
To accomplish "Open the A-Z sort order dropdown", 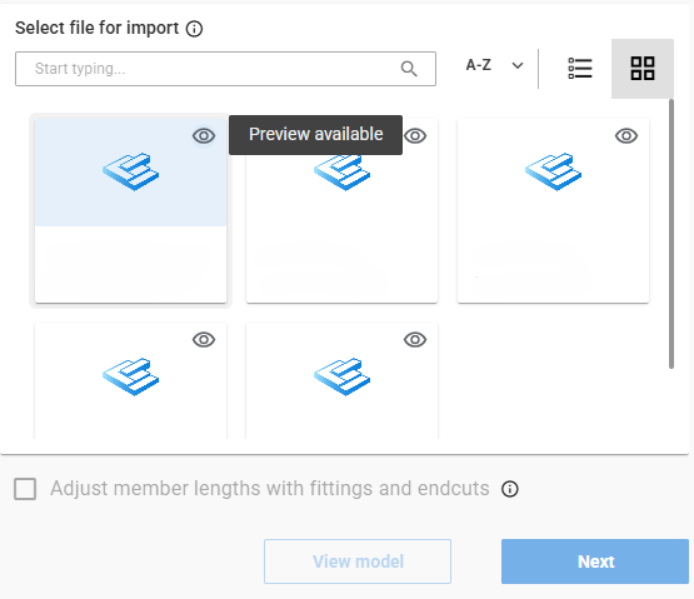I will (x=495, y=66).
